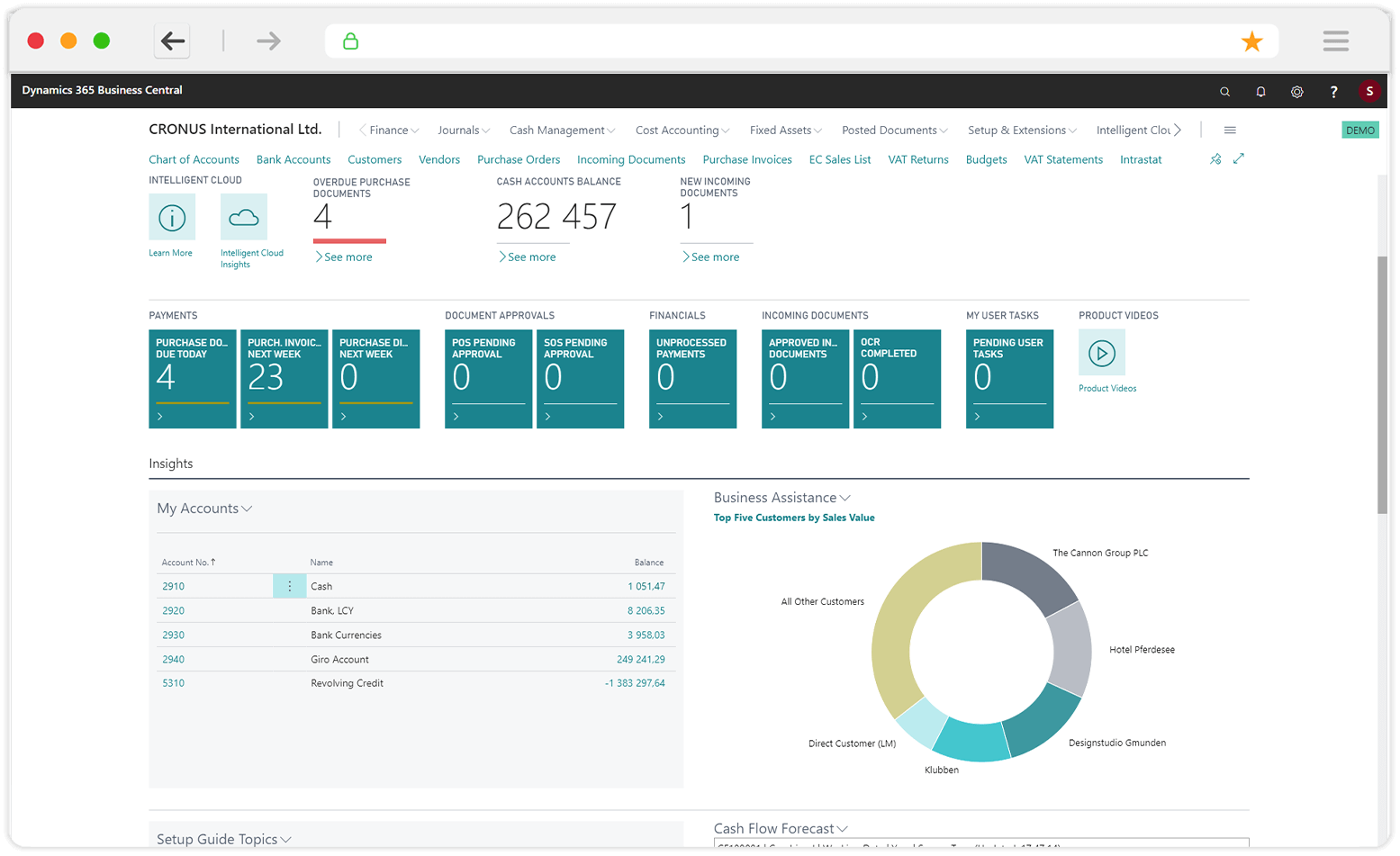Click the expand page arrows icon
This screenshot has width=1400, height=856.
1239,159
